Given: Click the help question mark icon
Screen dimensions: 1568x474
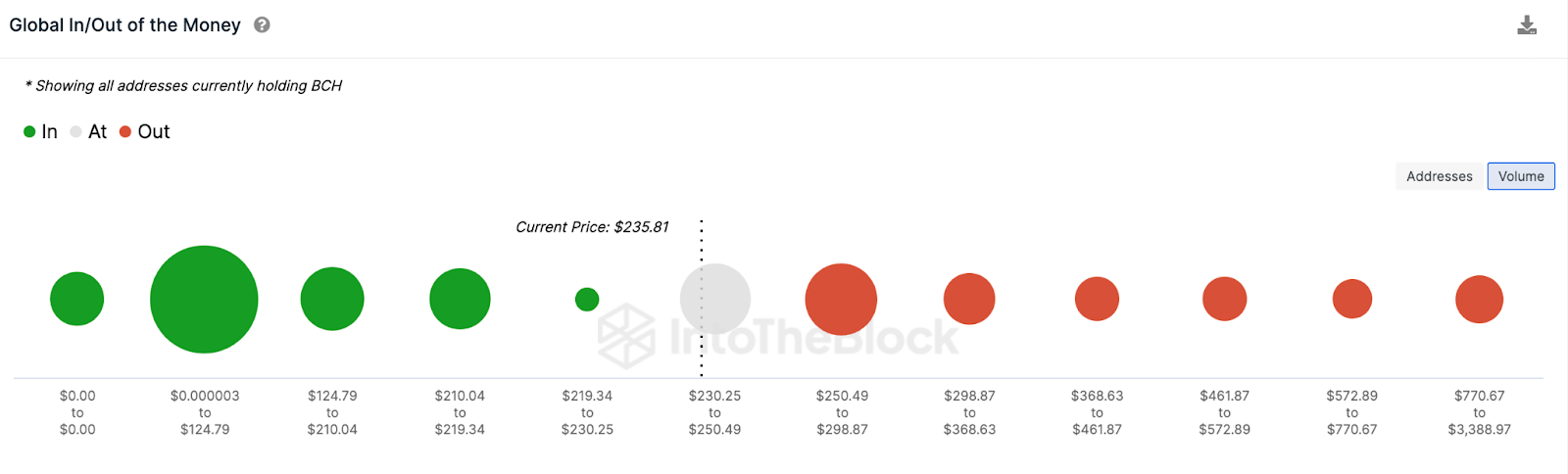Looking at the screenshot, I should (262, 25).
